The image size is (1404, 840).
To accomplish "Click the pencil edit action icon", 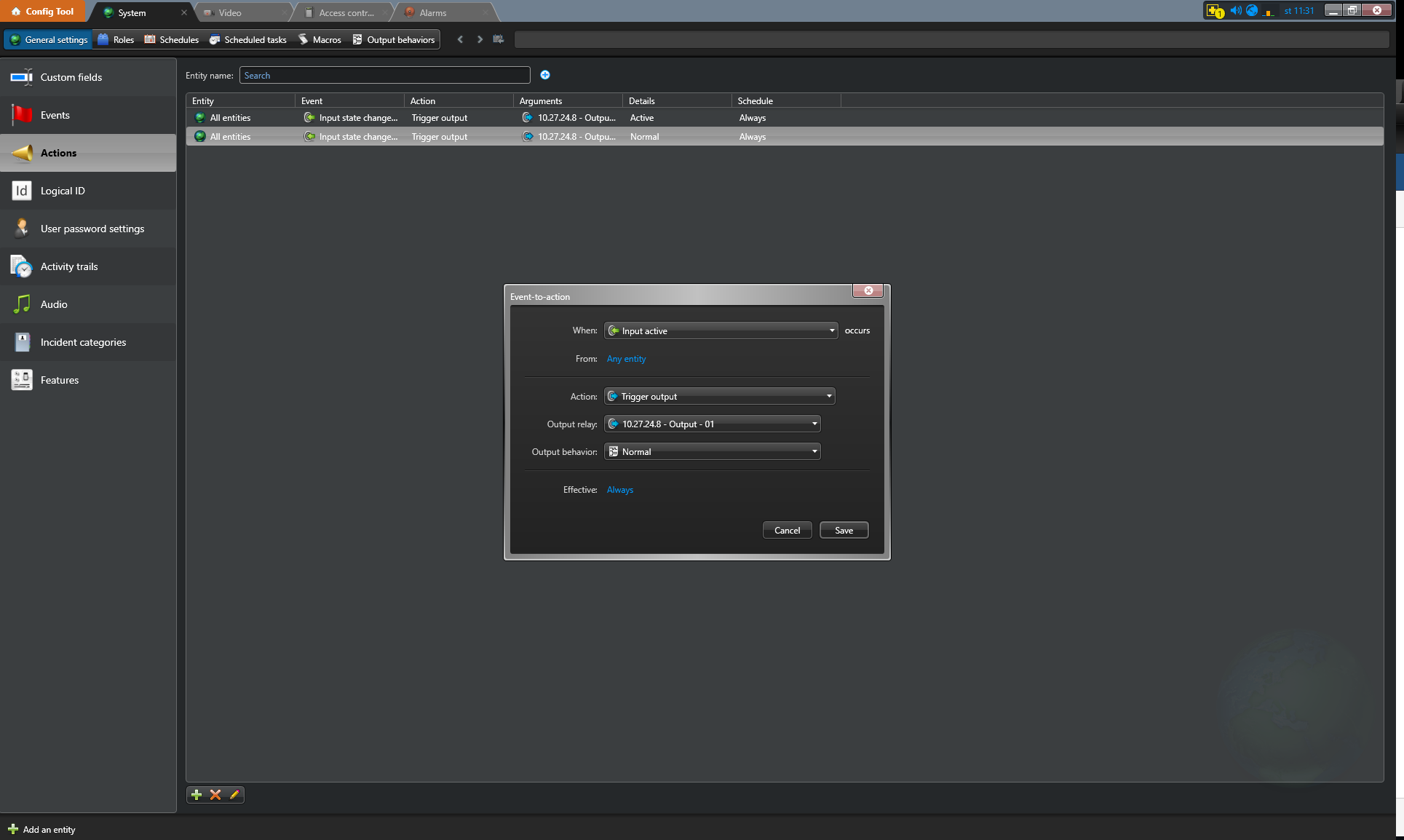I will click(234, 795).
